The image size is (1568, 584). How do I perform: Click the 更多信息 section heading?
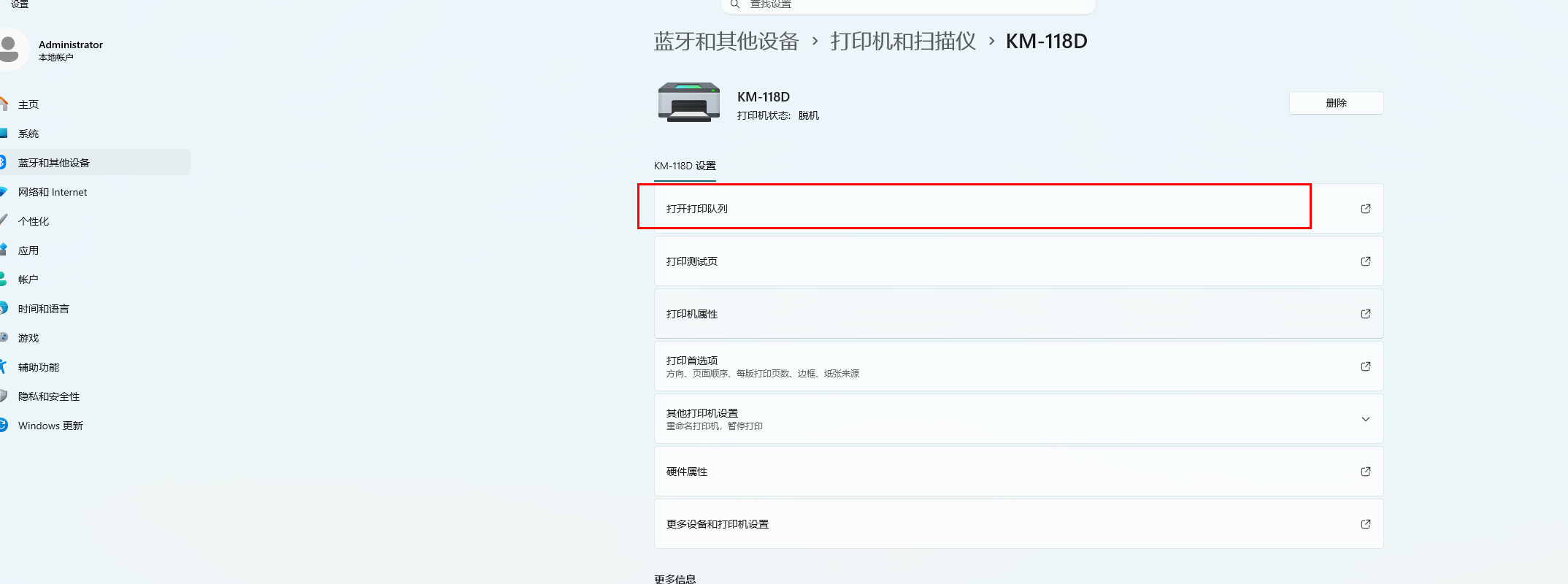coord(675,579)
